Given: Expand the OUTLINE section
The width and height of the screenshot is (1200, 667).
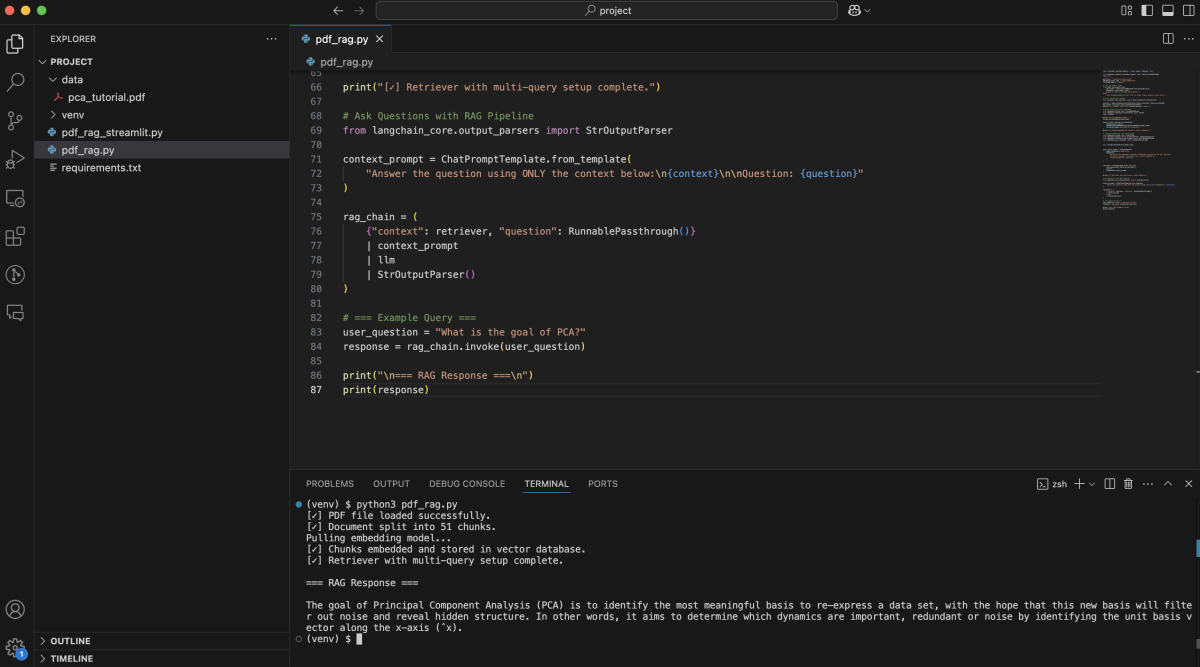Looking at the screenshot, I should 162,641.
